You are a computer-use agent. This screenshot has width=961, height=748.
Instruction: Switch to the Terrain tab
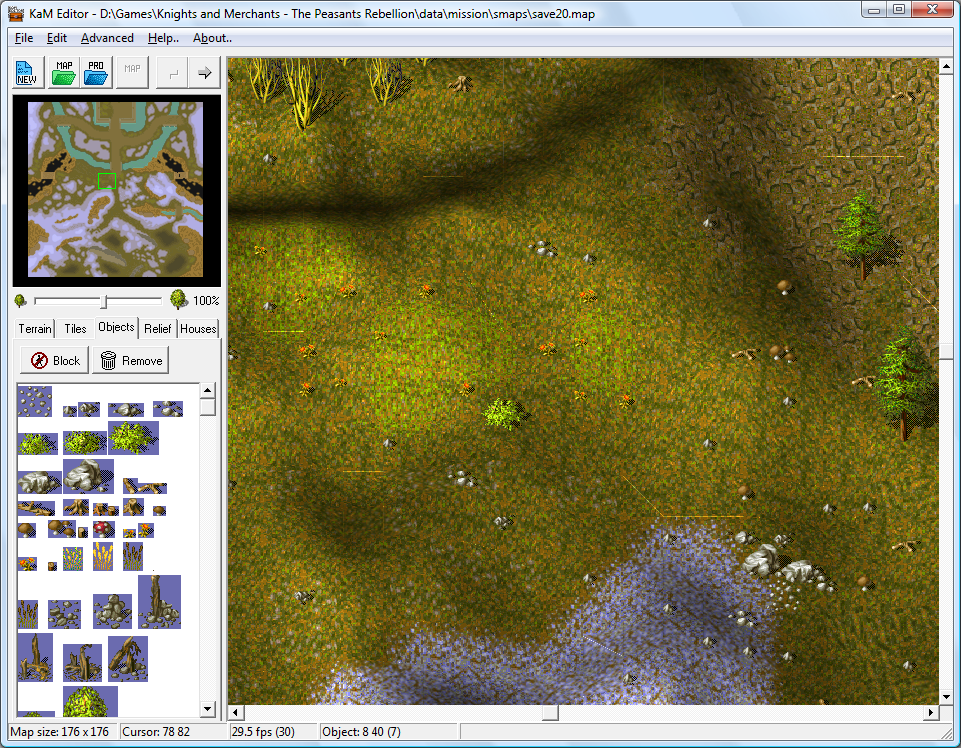35,329
